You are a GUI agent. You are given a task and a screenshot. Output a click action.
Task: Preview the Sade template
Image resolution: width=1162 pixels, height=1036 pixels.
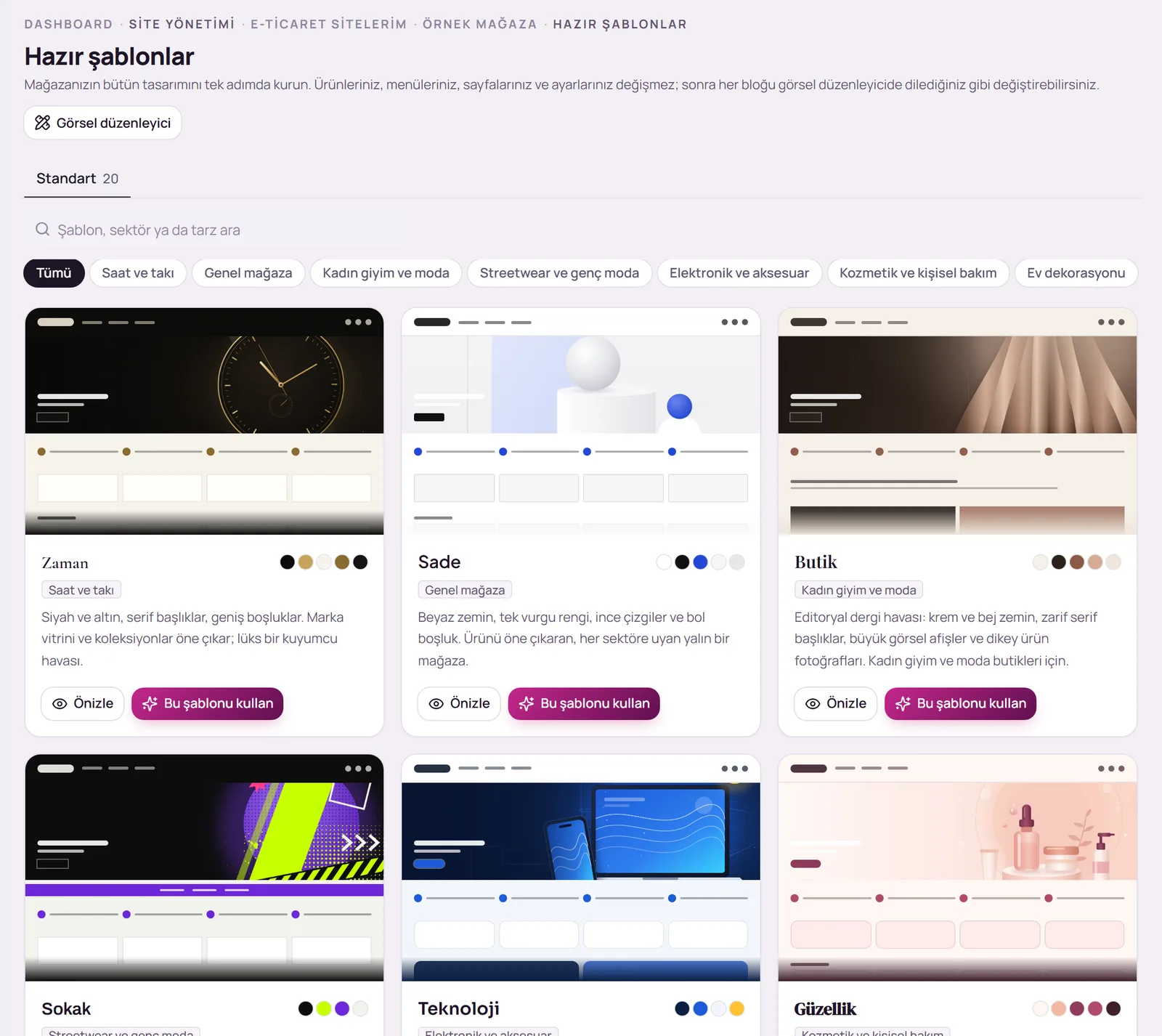click(459, 703)
